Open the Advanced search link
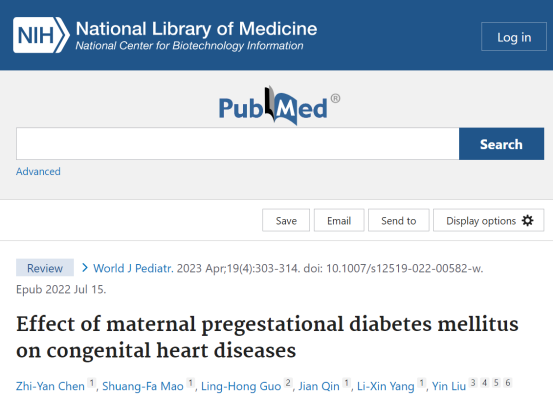This screenshot has width=554, height=399. pyautogui.click(x=38, y=171)
